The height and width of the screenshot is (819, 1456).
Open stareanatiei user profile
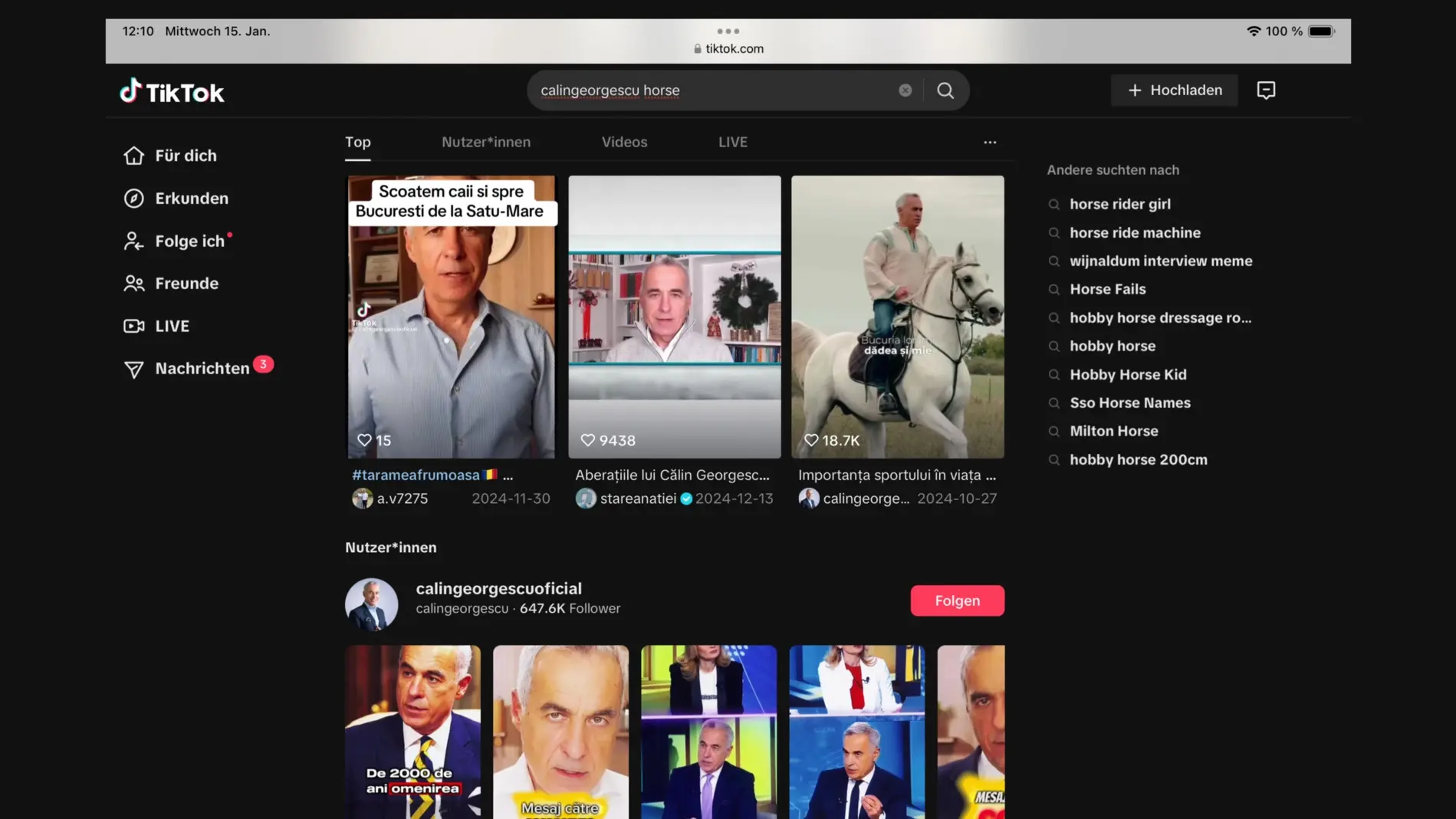638,499
